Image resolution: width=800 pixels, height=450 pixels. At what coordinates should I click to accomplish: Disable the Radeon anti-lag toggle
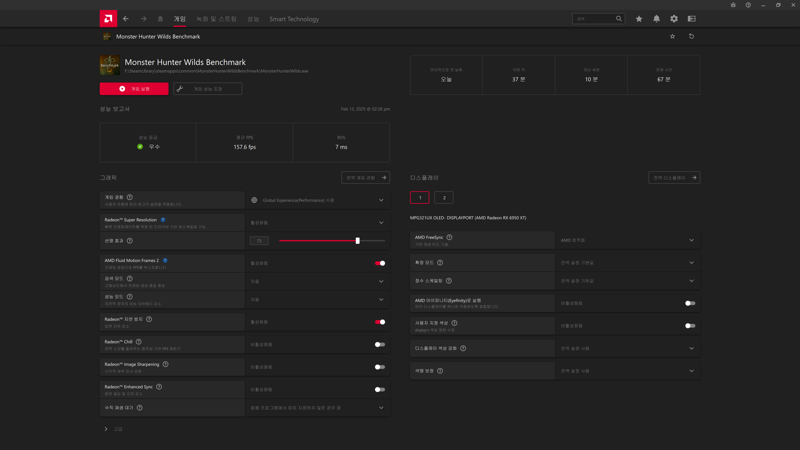click(380, 322)
